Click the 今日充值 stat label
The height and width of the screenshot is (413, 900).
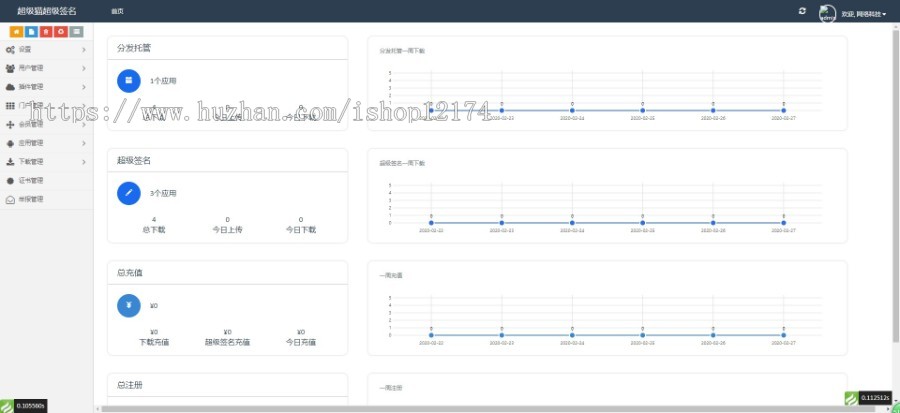pos(301,342)
